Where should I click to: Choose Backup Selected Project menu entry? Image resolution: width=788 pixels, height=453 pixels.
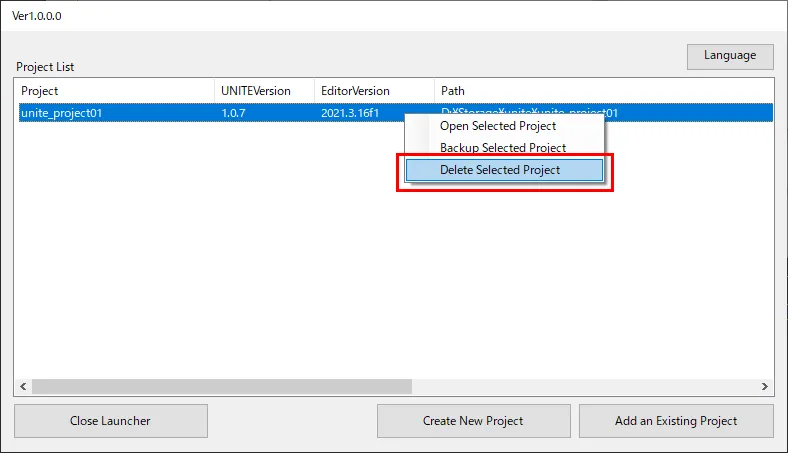[x=503, y=148]
